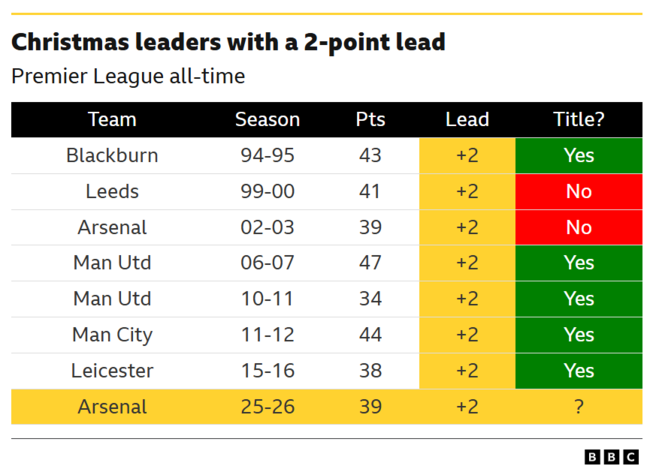Click the Blackburn team name
Viewport: 650px width, 469px height.
coord(112,156)
